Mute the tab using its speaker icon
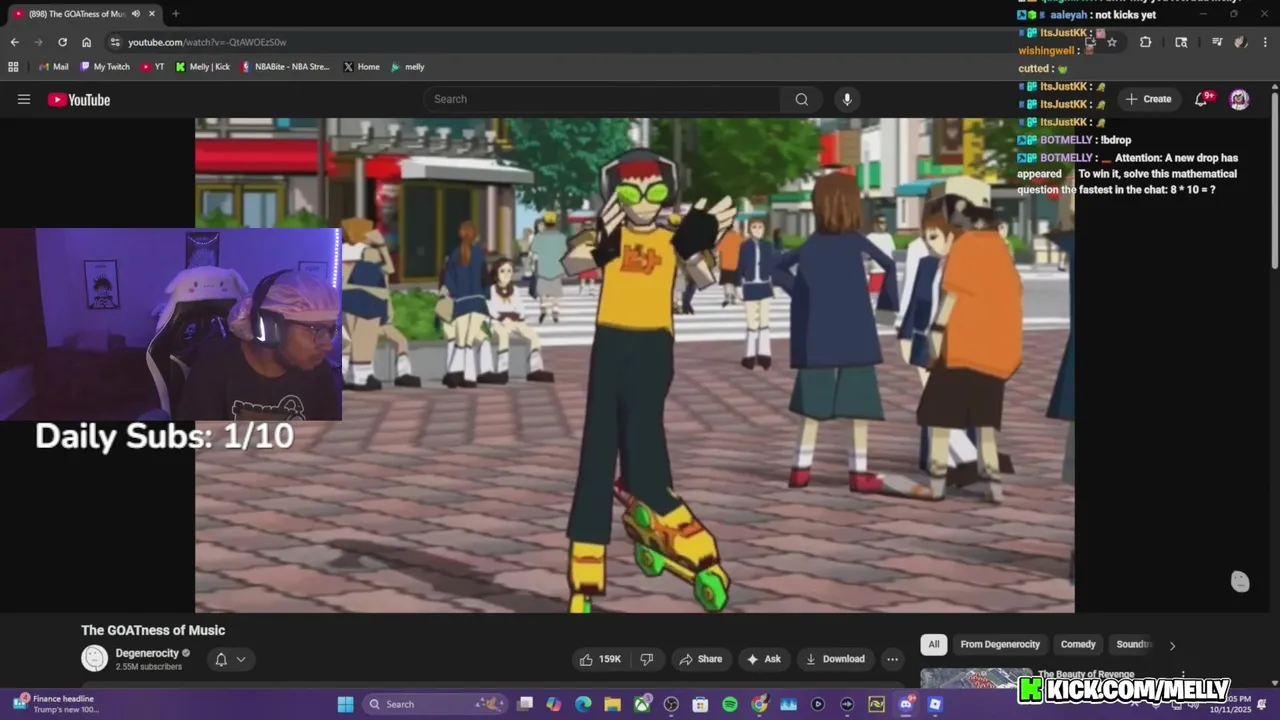This screenshot has height=720, width=1280. coord(135,14)
